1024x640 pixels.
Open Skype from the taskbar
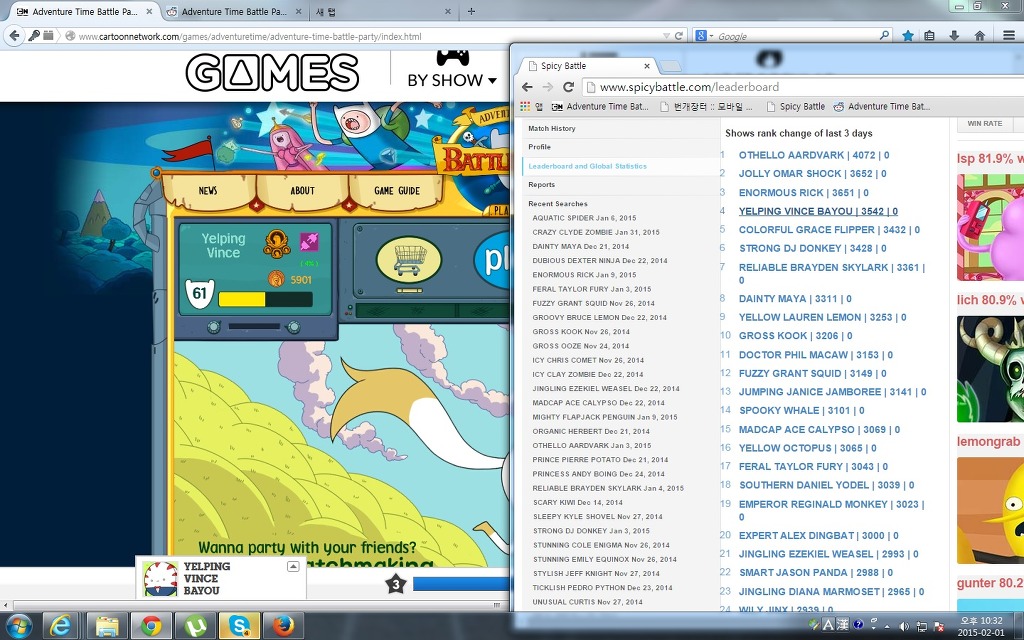240,626
